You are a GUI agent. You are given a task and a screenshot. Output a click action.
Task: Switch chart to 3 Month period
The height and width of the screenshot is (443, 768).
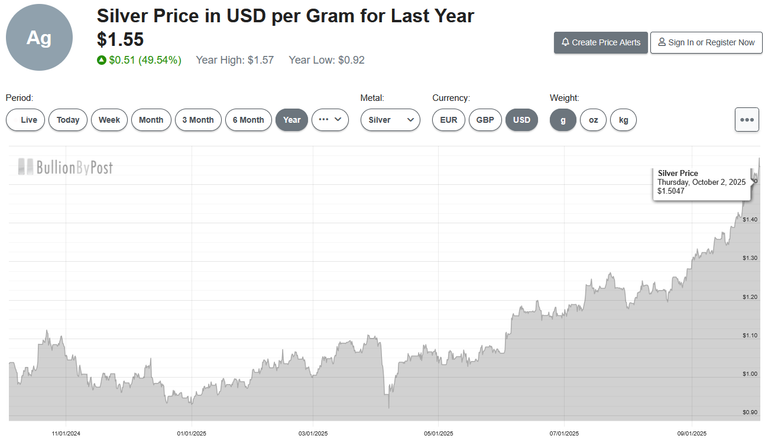pyautogui.click(x=196, y=120)
